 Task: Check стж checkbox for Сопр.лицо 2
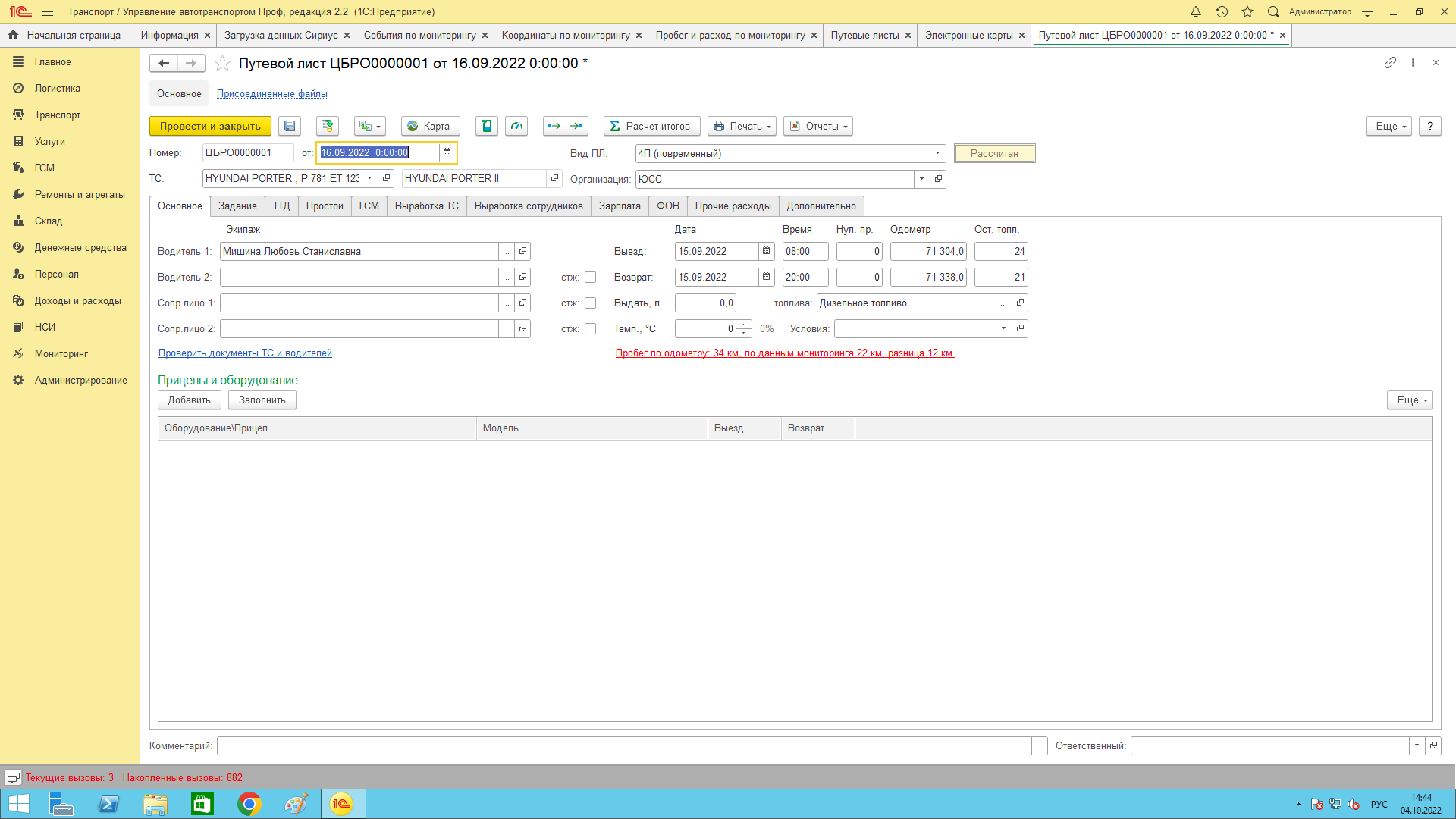(x=590, y=329)
